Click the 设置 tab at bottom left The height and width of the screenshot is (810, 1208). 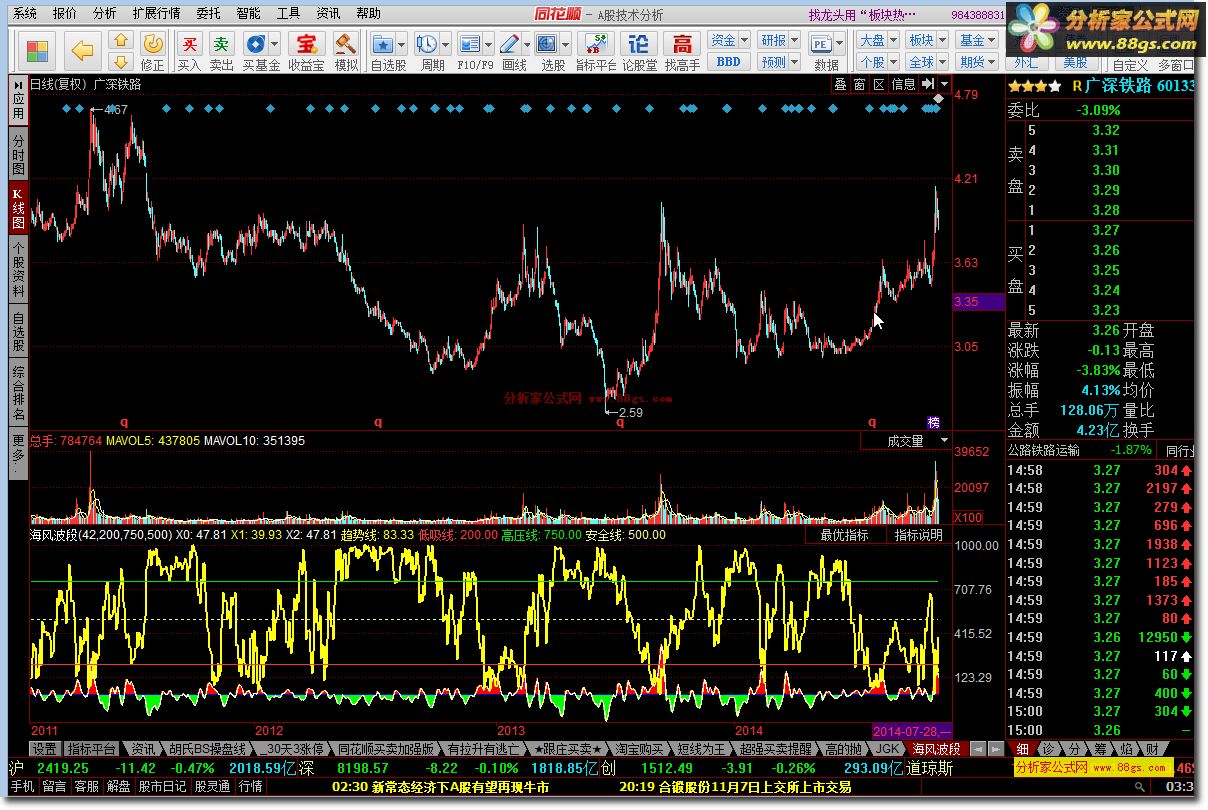tap(45, 749)
